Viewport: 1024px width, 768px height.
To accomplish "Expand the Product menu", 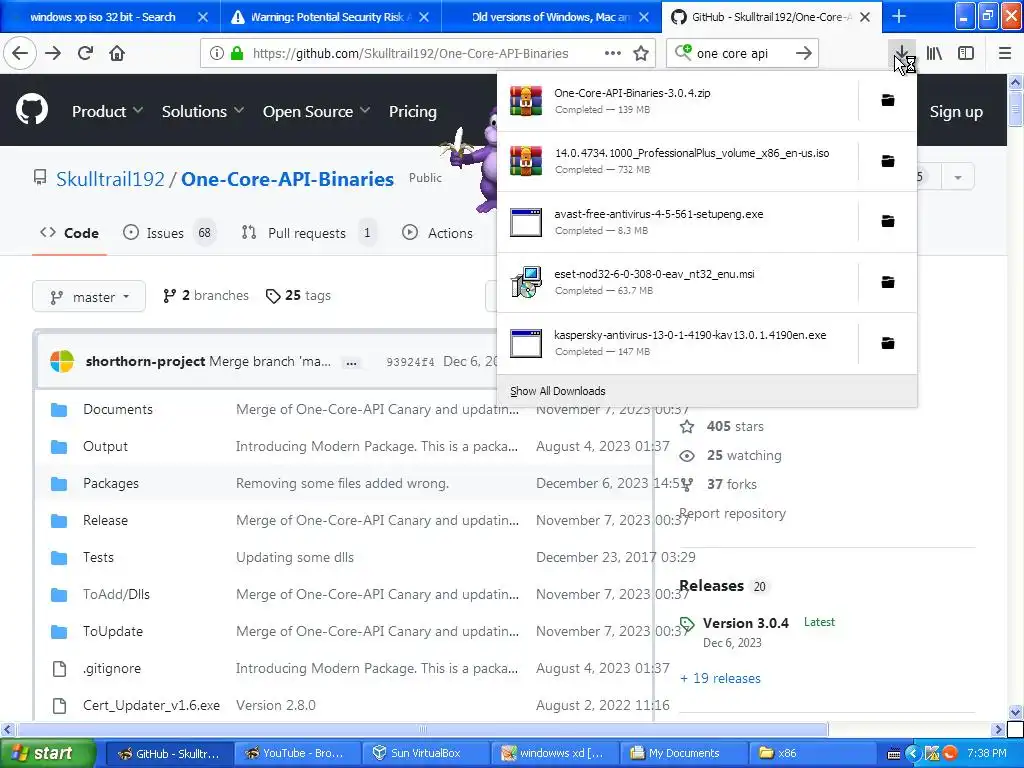I will pos(107,112).
